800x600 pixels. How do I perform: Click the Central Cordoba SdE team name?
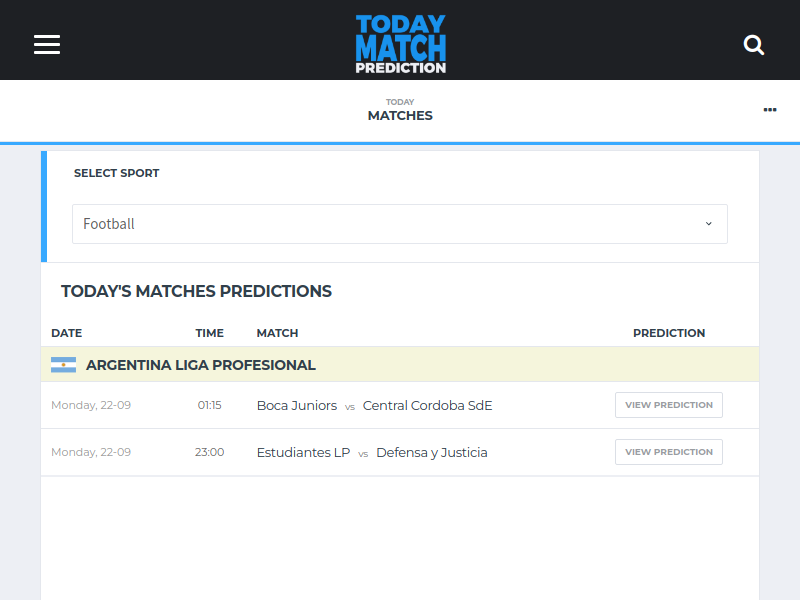[x=428, y=406]
